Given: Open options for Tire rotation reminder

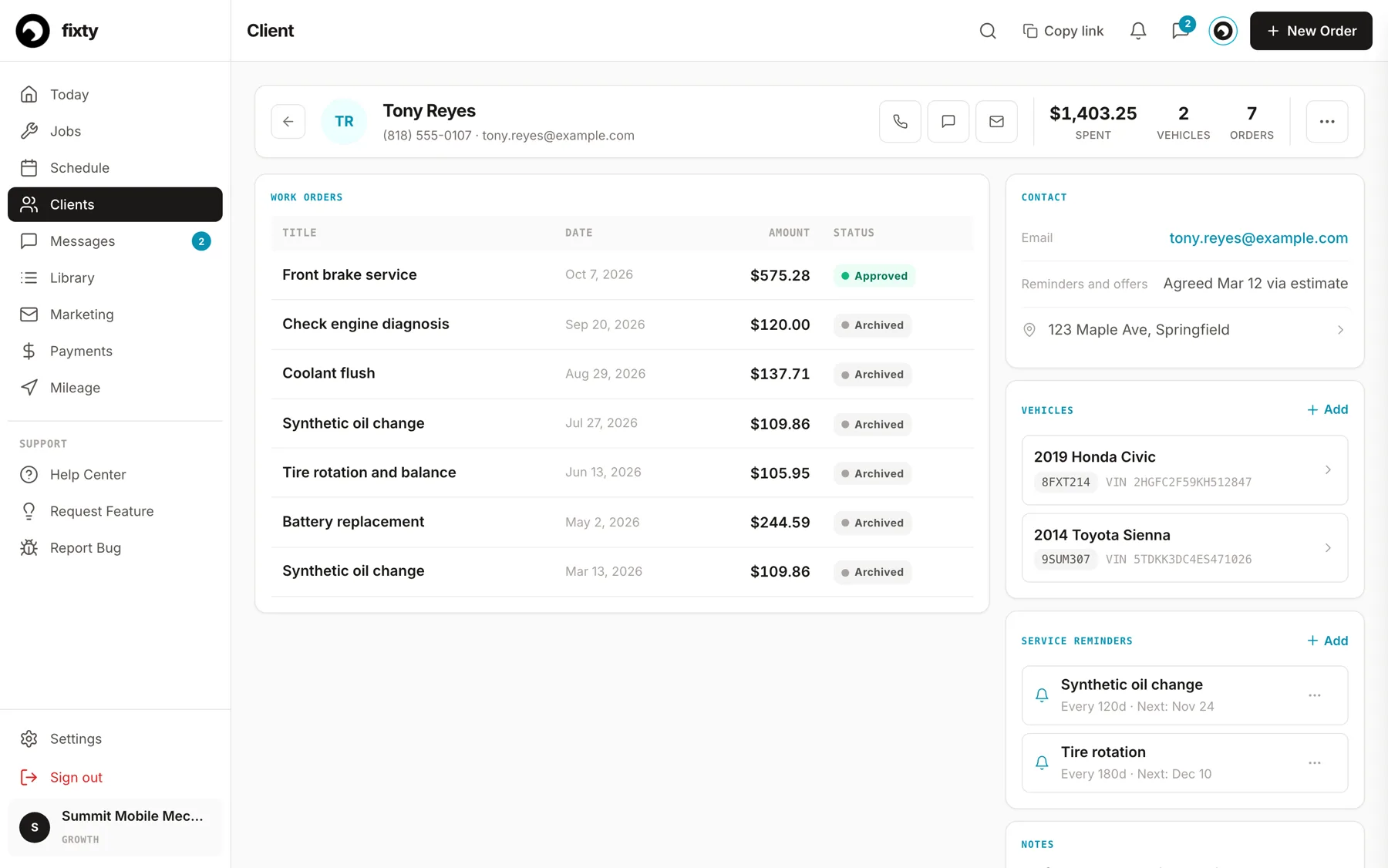Looking at the screenshot, I should pos(1315,763).
